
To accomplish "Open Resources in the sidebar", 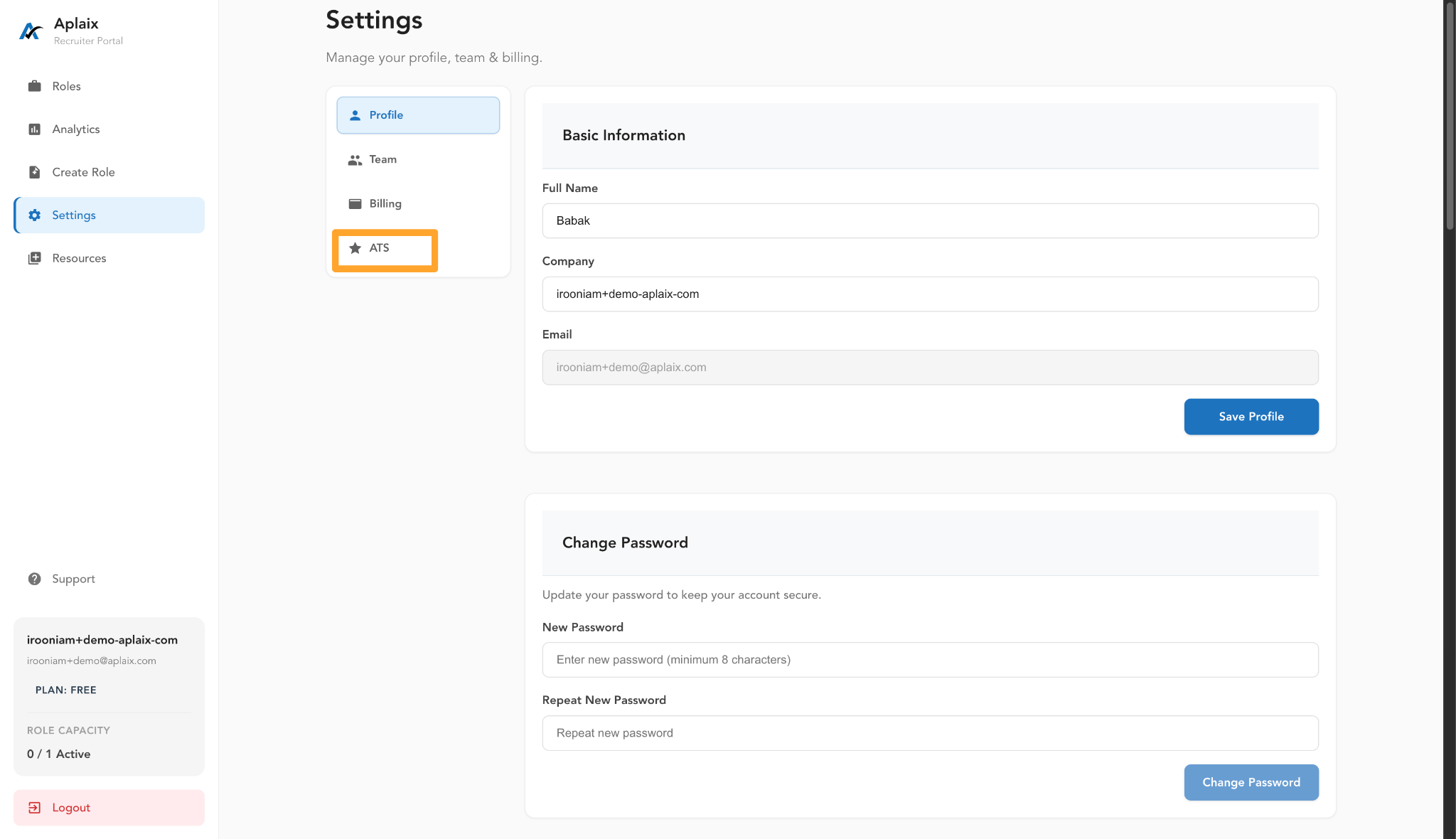I will coord(109,258).
